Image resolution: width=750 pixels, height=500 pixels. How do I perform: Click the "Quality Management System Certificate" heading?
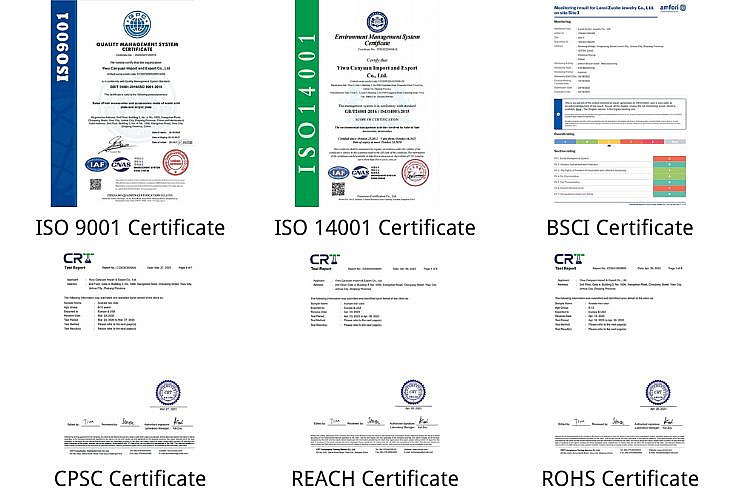pos(137,46)
